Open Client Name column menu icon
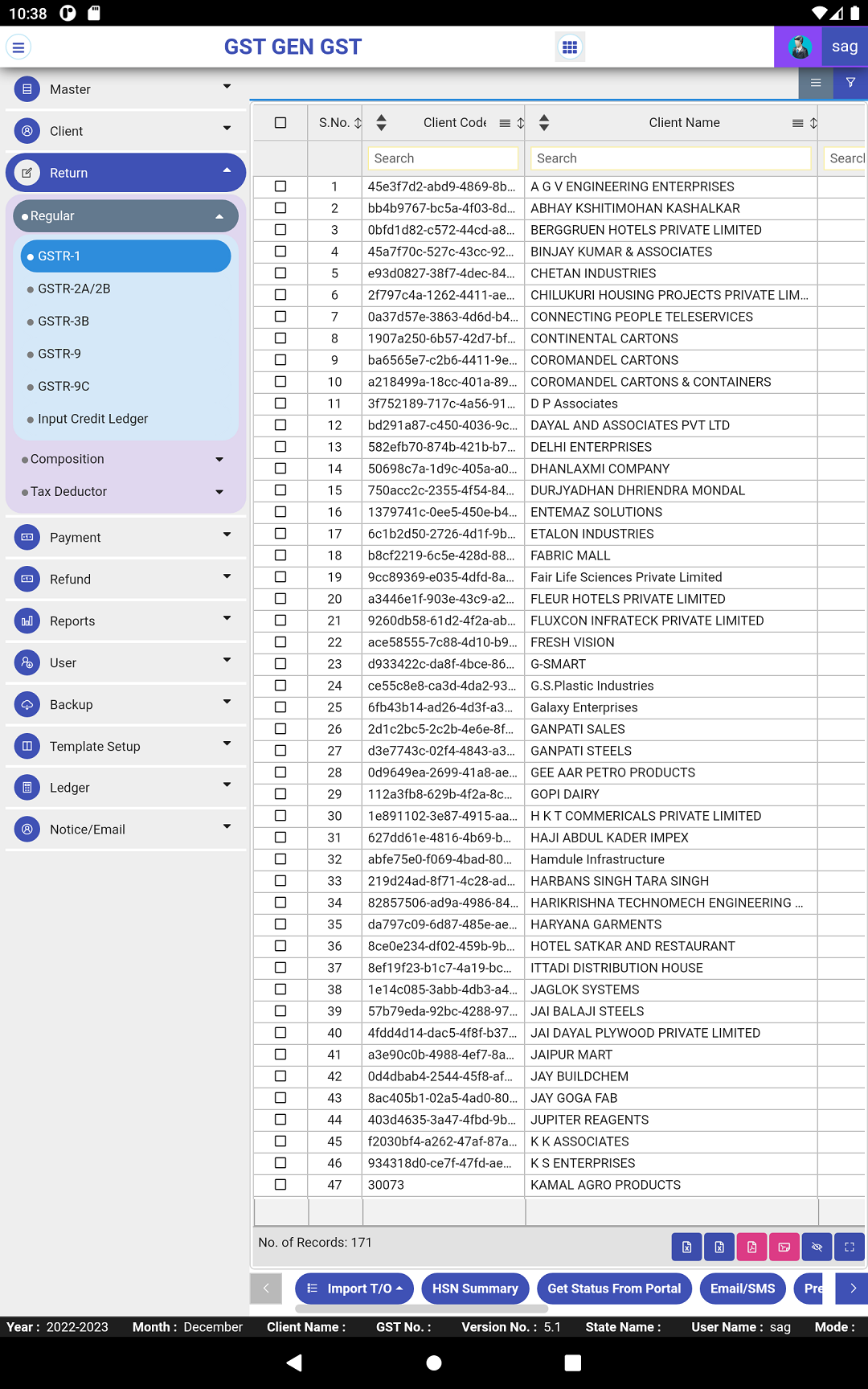868x1389 pixels. pos(797,123)
